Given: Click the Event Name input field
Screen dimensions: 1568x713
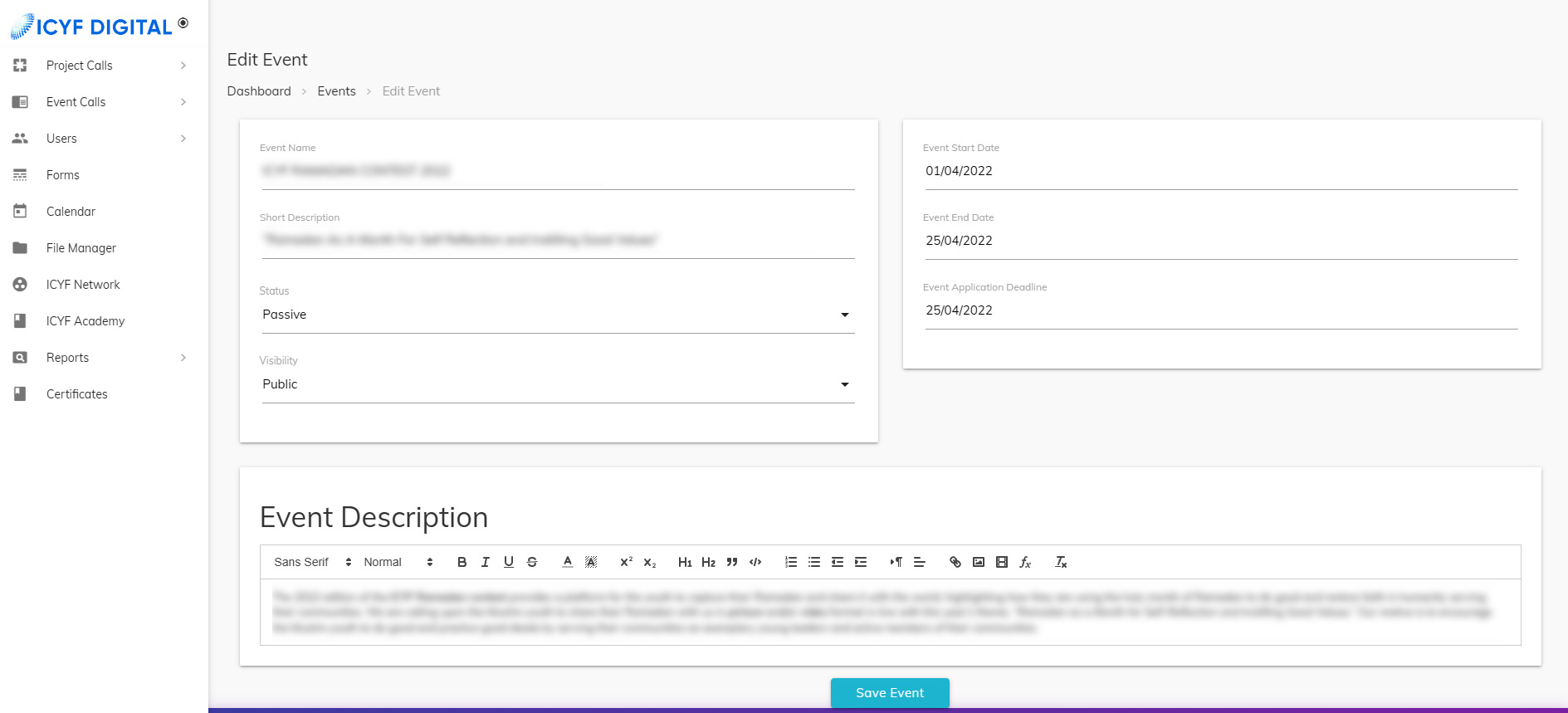Looking at the screenshot, I should pos(558,171).
